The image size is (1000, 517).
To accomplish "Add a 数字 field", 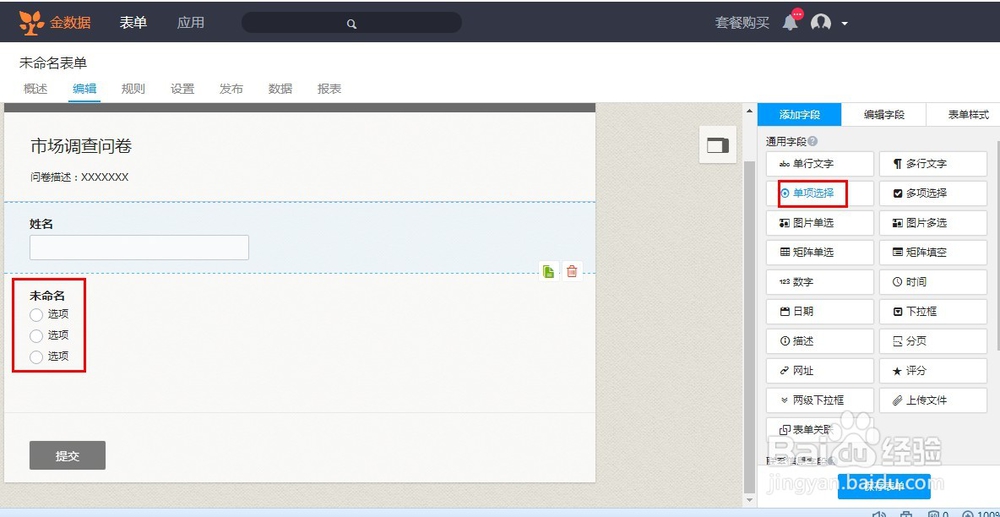I will (820, 282).
